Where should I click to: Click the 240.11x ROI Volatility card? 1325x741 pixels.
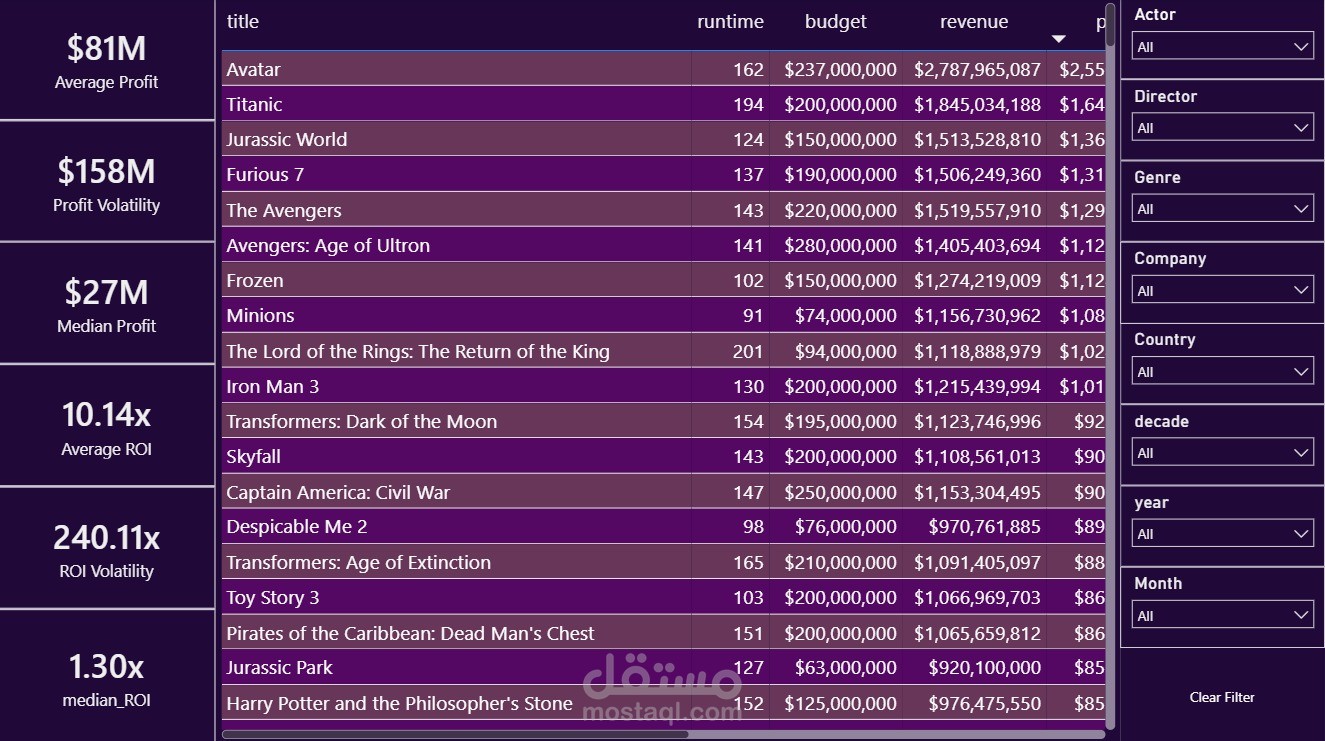click(107, 549)
